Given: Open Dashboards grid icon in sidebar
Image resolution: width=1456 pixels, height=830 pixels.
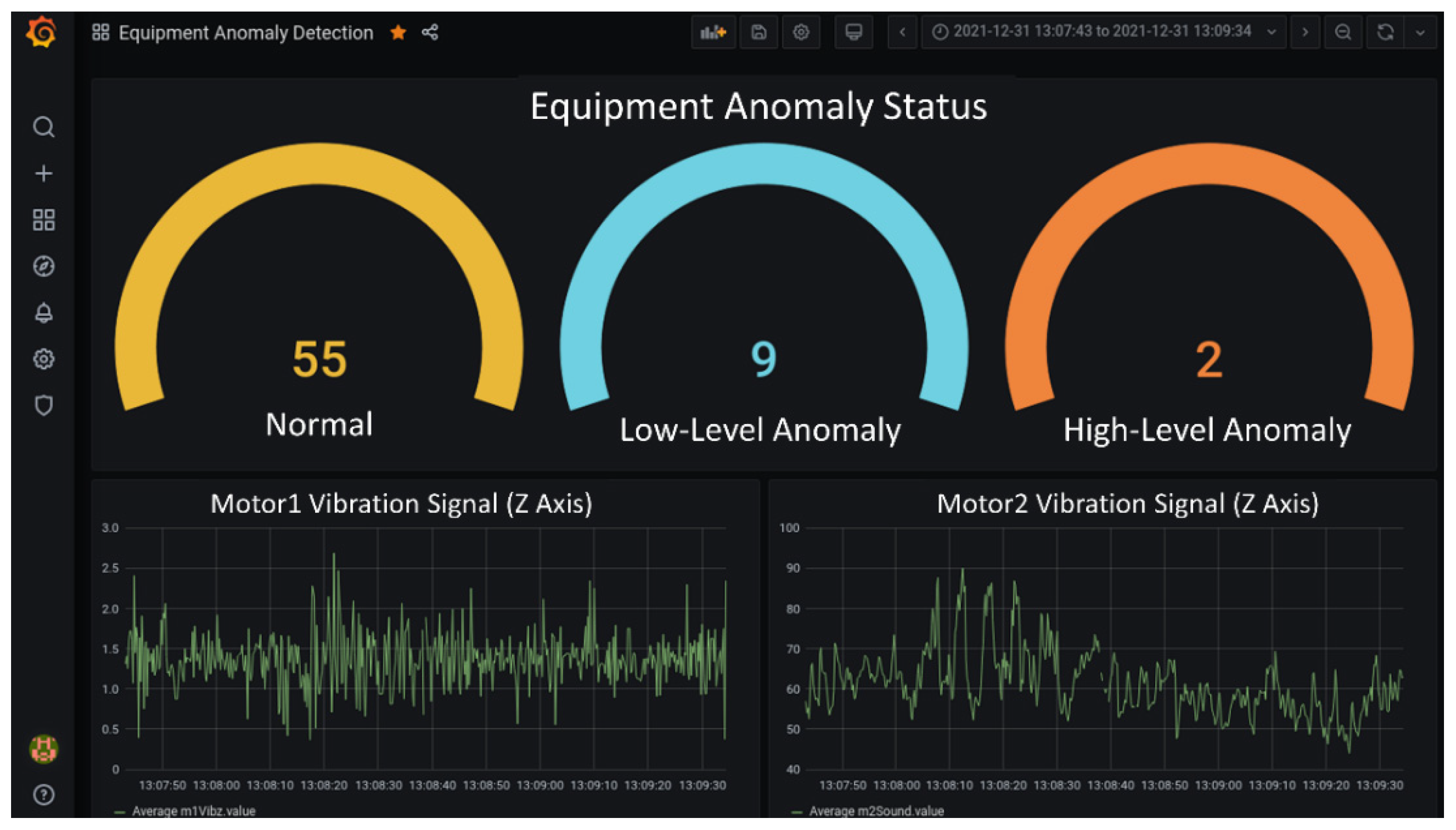Looking at the screenshot, I should click(43, 220).
